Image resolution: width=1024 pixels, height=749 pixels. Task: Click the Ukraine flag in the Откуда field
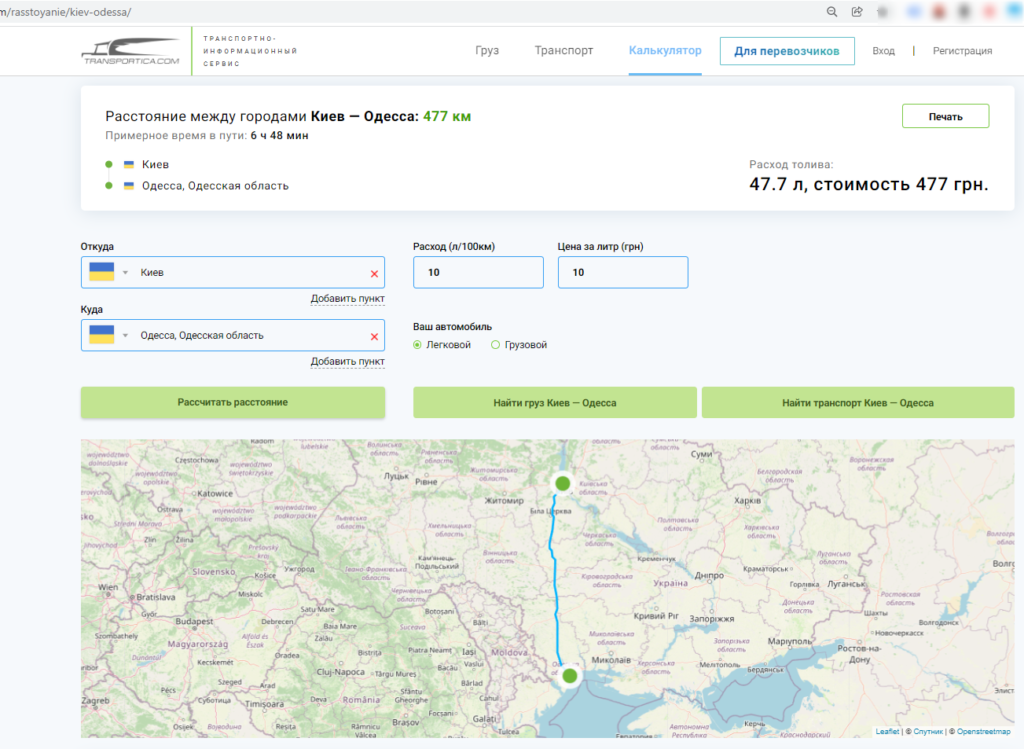(102, 272)
